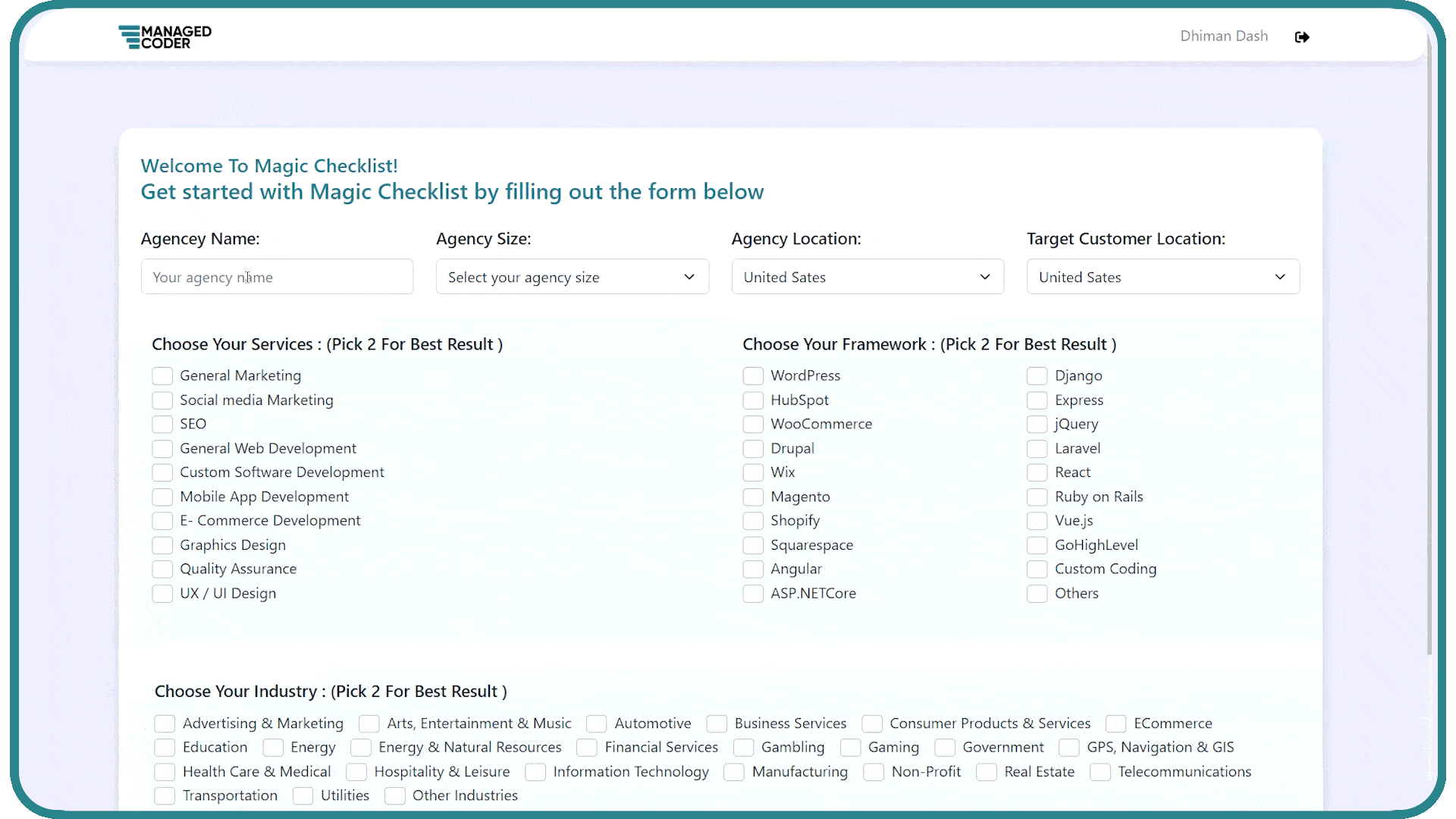Select the SEO service checkbox

click(162, 425)
